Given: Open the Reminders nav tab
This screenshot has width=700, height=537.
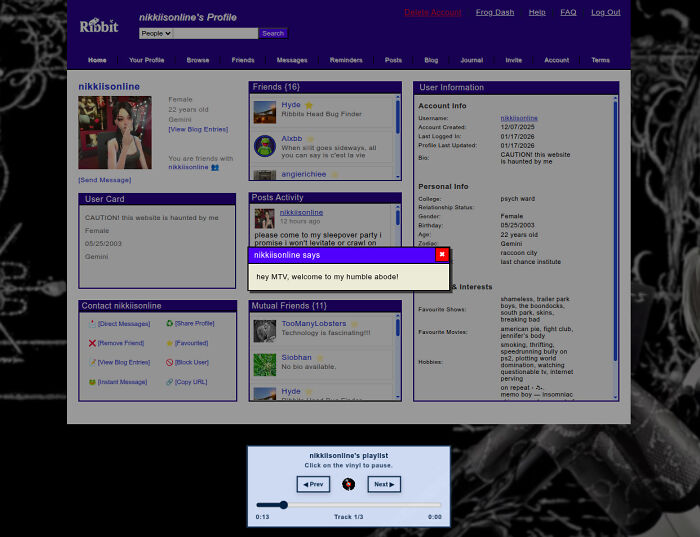Looking at the screenshot, I should pyautogui.click(x=346, y=60).
